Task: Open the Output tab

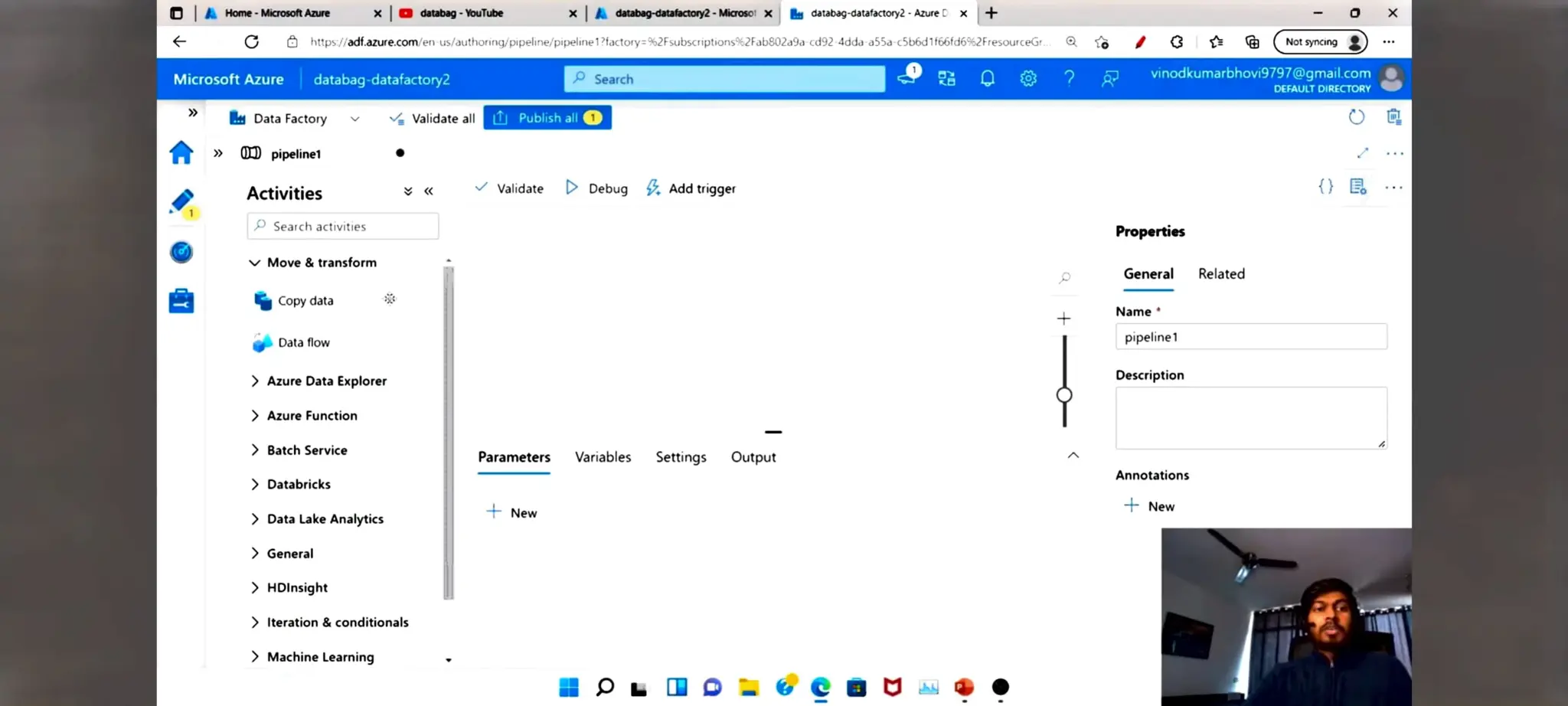Action: [x=753, y=457]
